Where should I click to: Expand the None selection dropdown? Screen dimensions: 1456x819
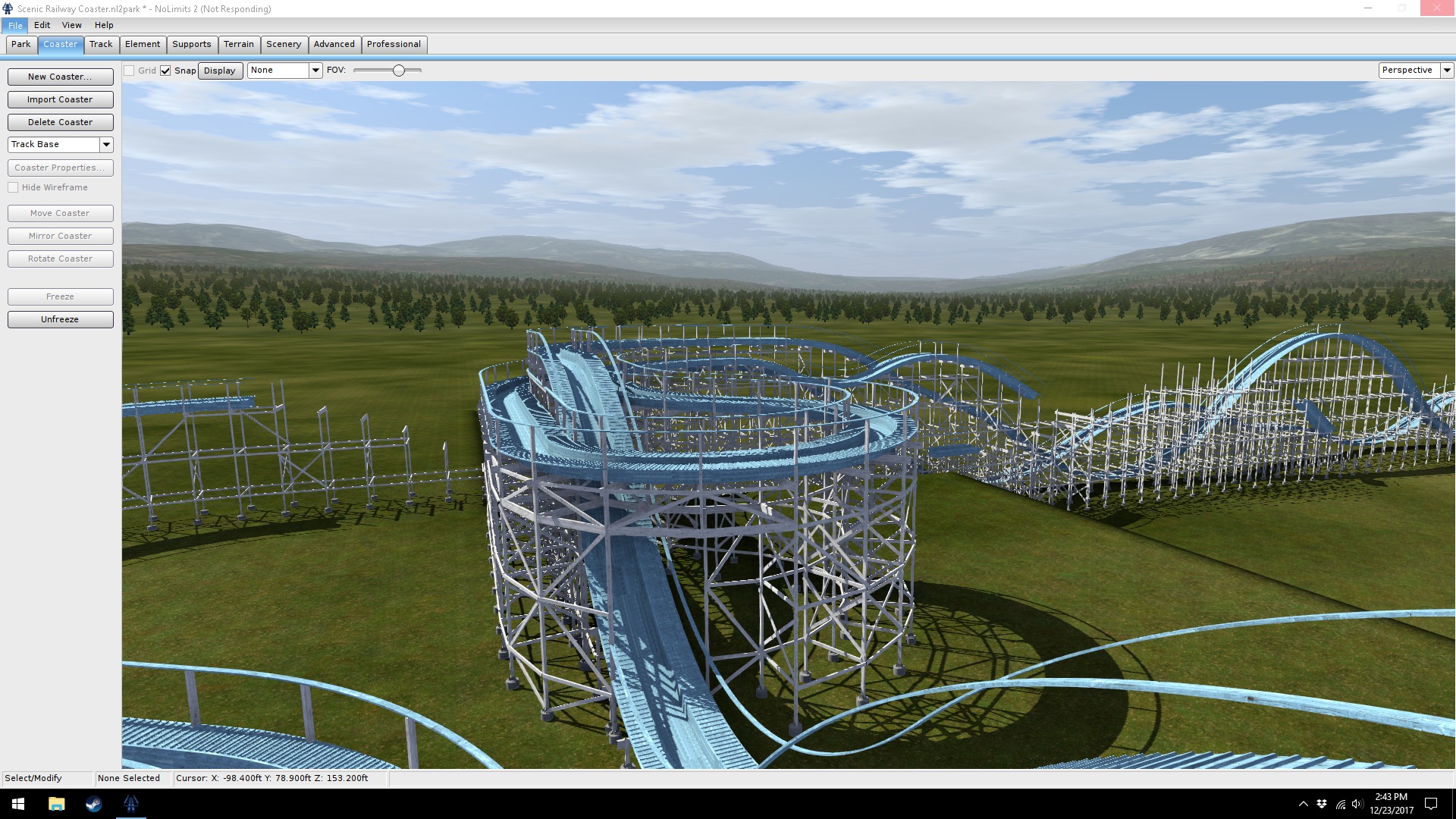(x=315, y=70)
